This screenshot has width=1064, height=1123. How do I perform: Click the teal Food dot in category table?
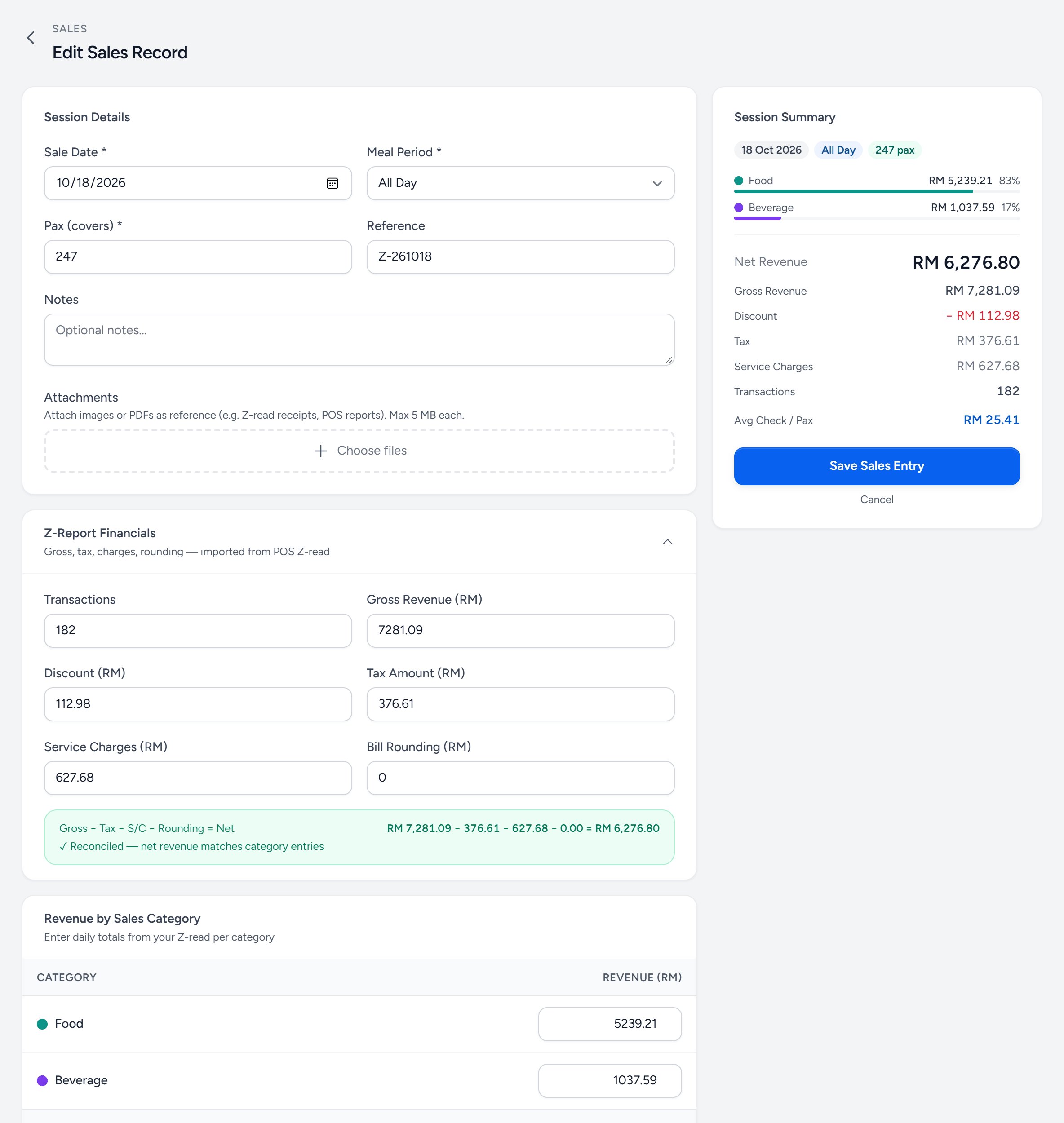pyautogui.click(x=42, y=1024)
